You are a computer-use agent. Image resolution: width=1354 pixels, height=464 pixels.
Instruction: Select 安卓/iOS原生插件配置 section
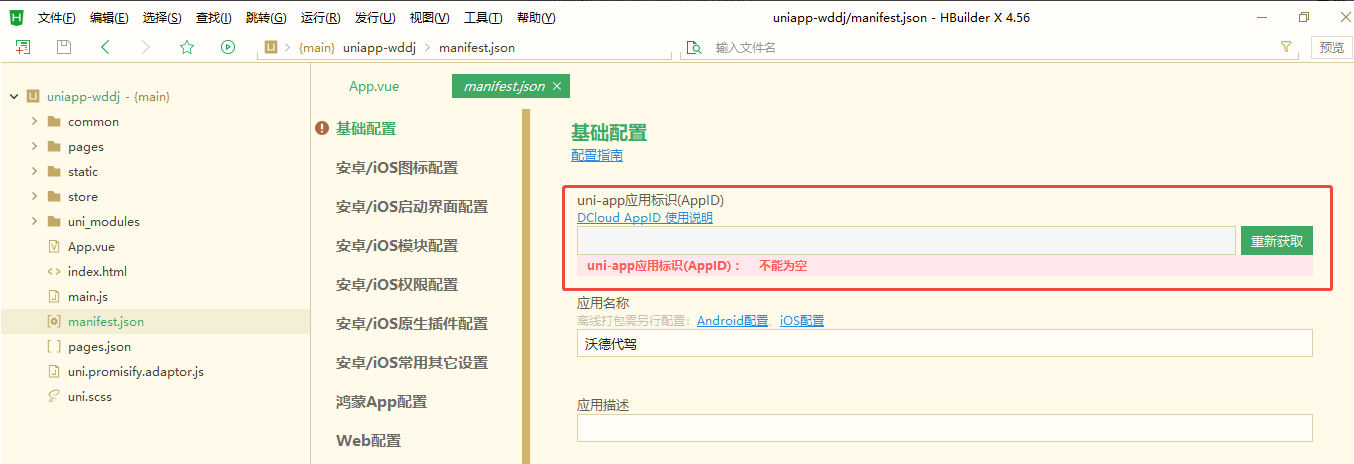click(x=412, y=324)
